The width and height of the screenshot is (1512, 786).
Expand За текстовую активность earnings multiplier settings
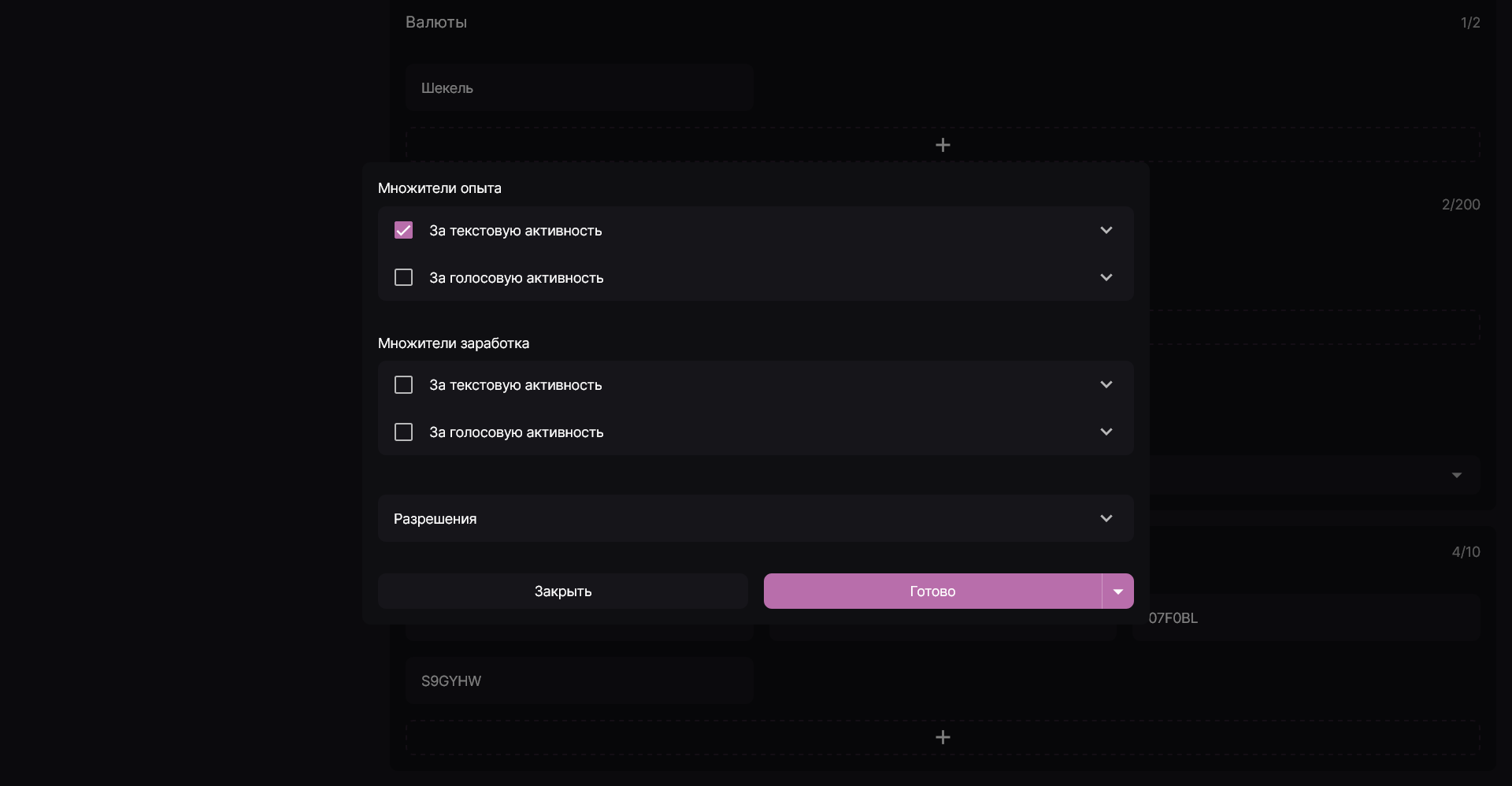click(1106, 384)
